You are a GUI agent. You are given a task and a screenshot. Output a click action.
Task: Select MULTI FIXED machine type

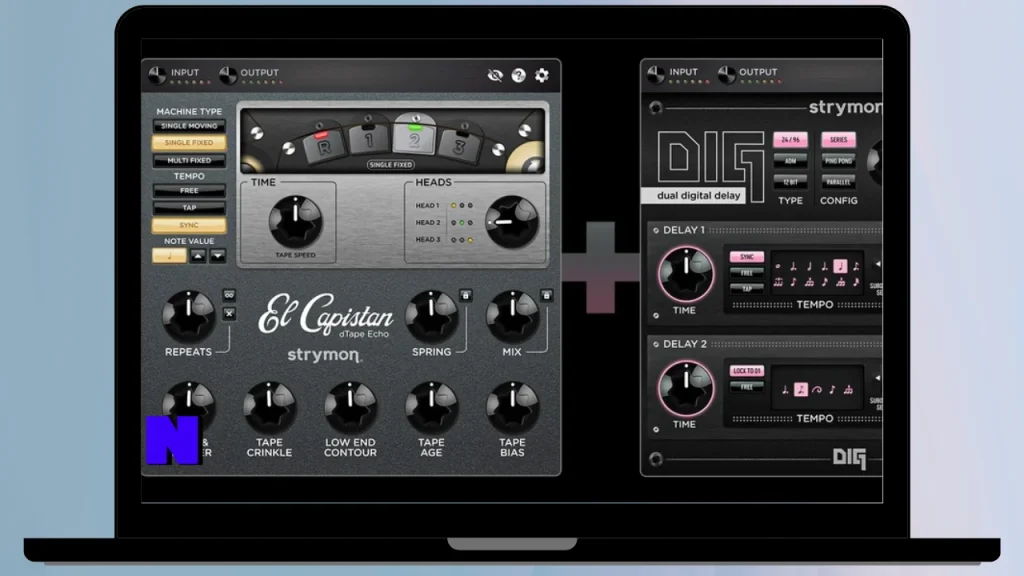(189, 160)
